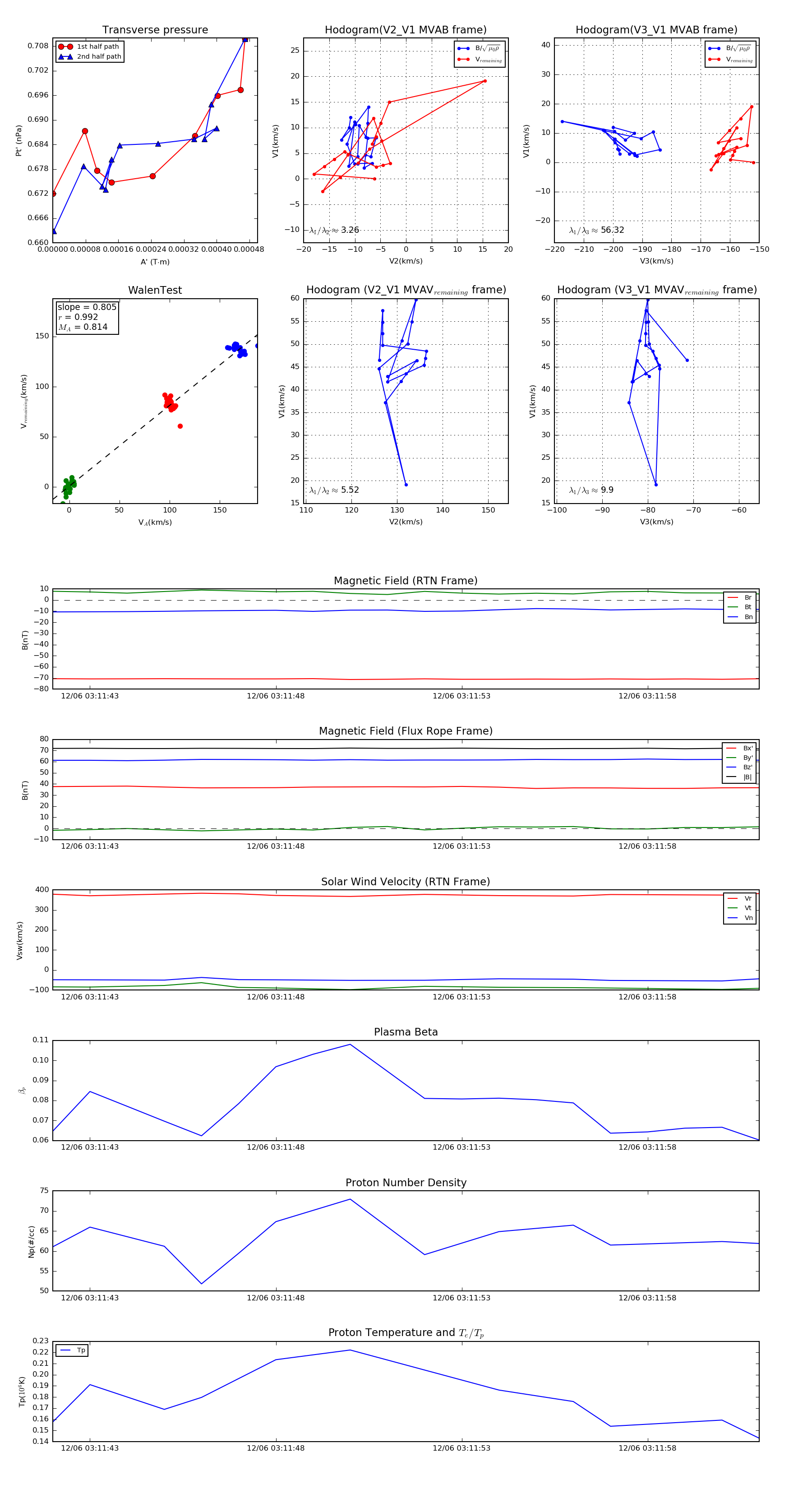Select the '1st half path' legend entry
812x1489 pixels.
[89, 47]
